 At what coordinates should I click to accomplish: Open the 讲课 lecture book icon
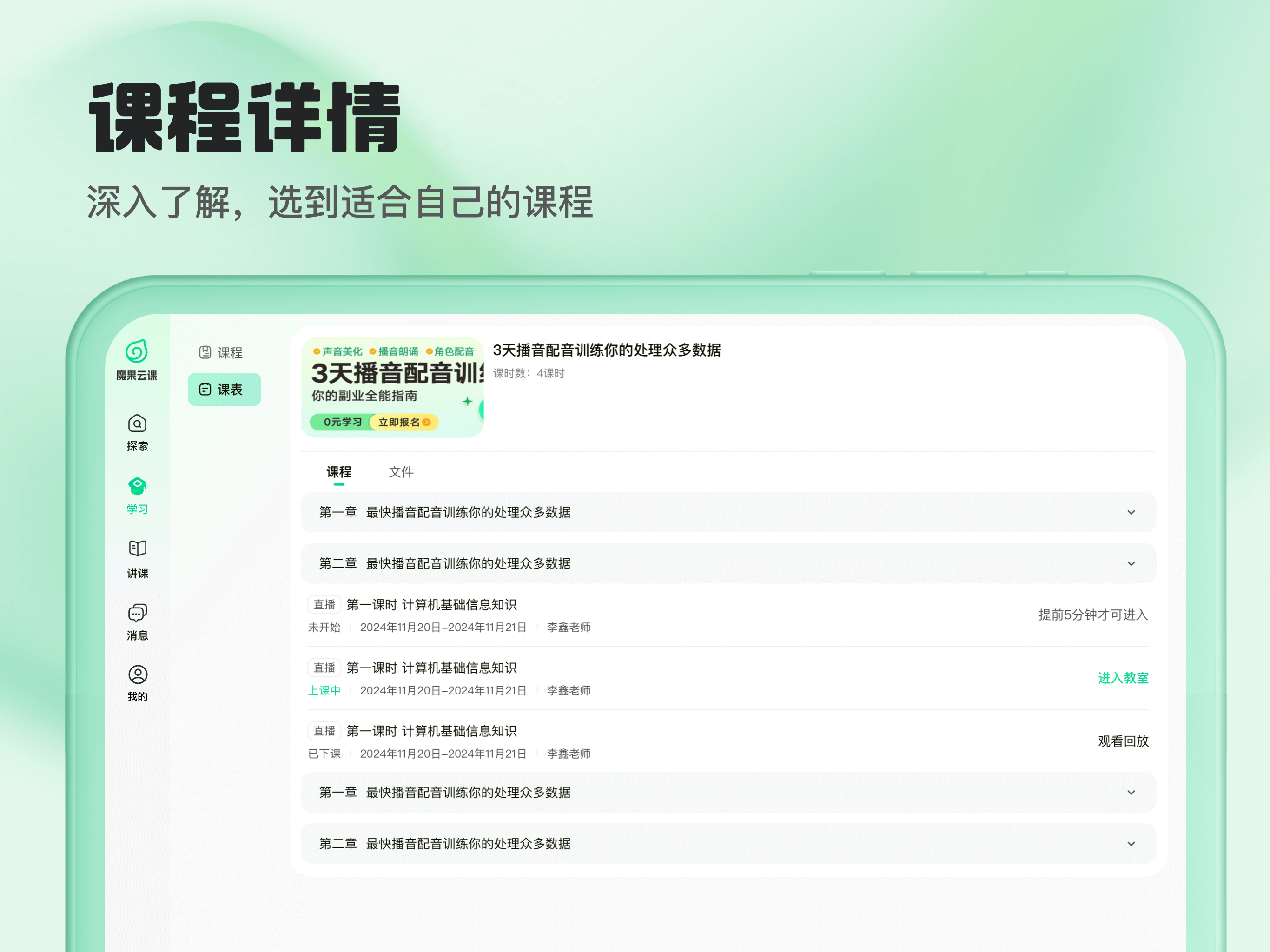[x=137, y=549]
